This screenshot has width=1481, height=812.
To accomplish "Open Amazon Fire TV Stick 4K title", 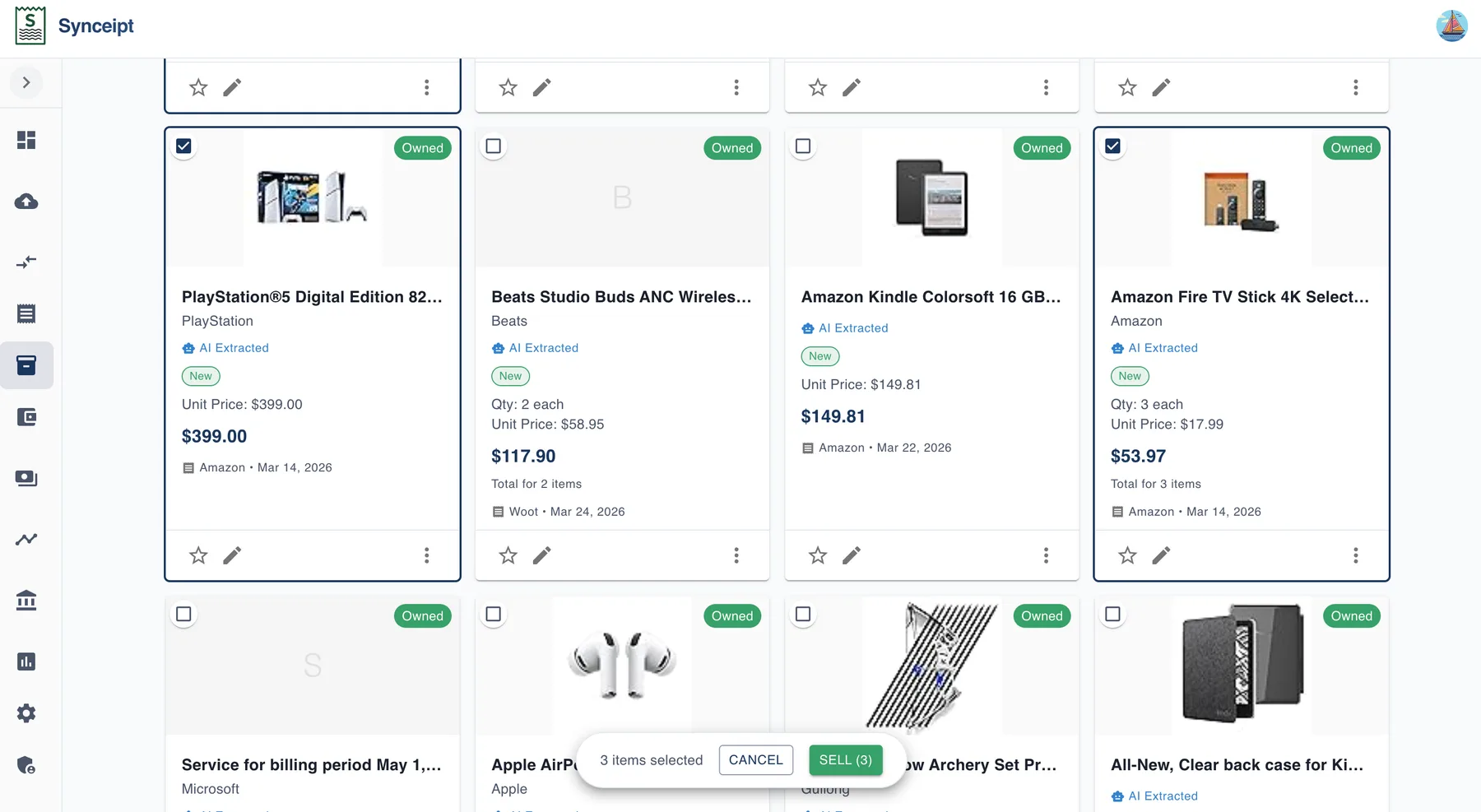I will 1240,297.
